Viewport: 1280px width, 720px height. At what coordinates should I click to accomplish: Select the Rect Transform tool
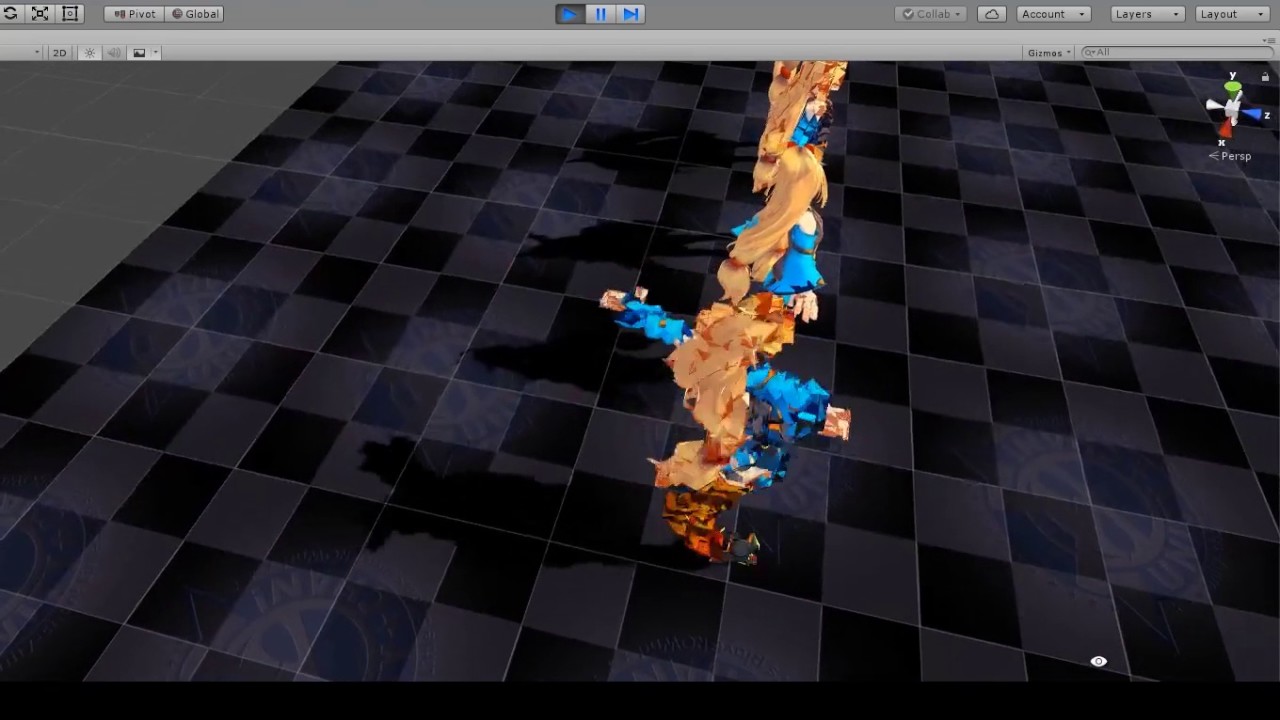[x=70, y=14]
